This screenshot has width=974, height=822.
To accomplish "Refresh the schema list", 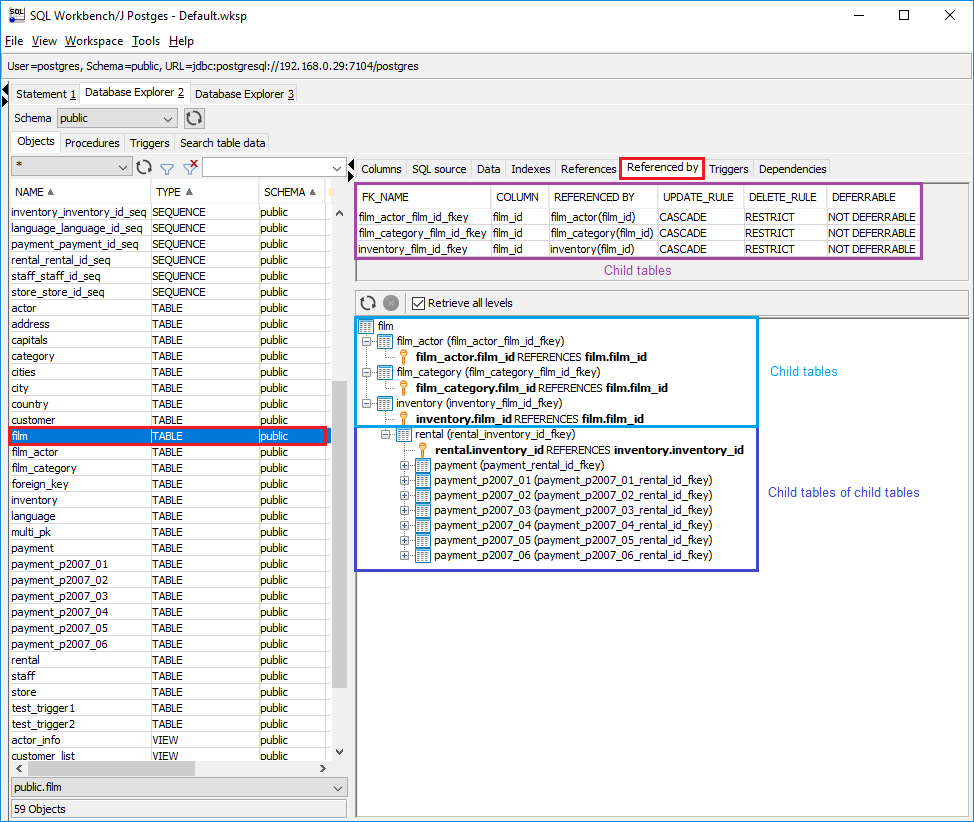I will pos(194,117).
